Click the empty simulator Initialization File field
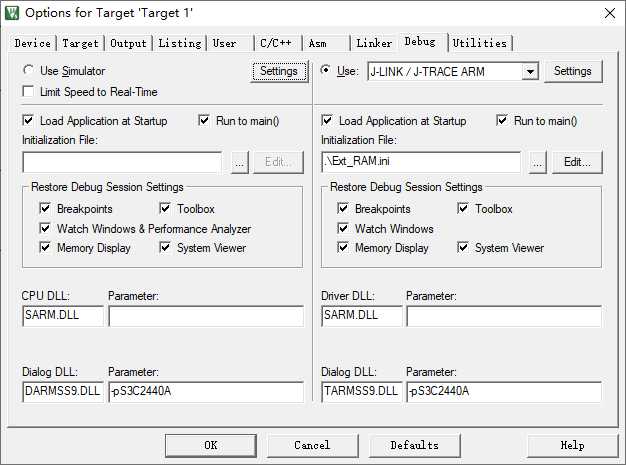626x465 pixels. (x=122, y=162)
